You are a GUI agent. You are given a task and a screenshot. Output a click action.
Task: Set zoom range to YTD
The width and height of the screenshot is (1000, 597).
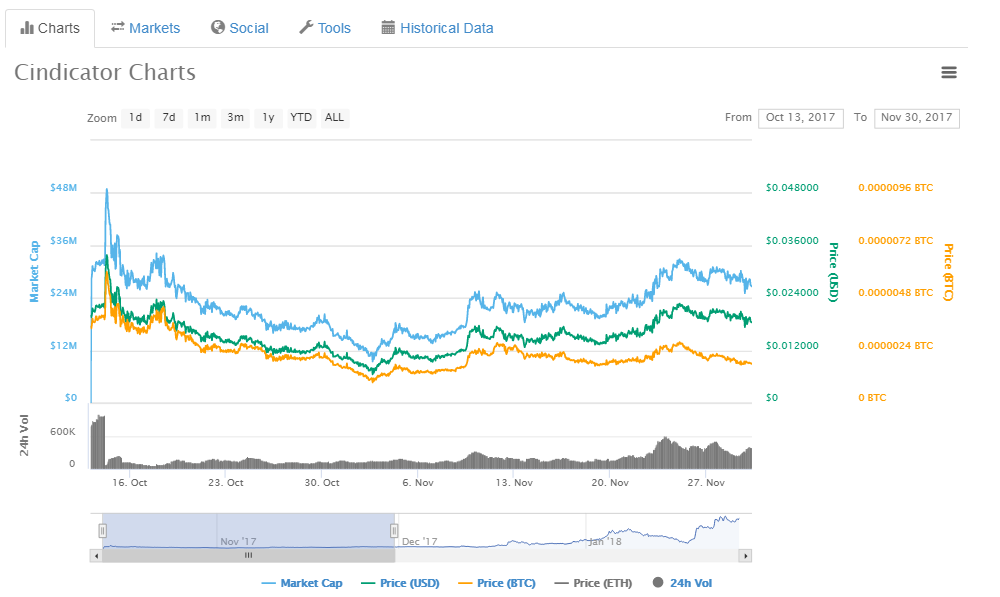301,117
